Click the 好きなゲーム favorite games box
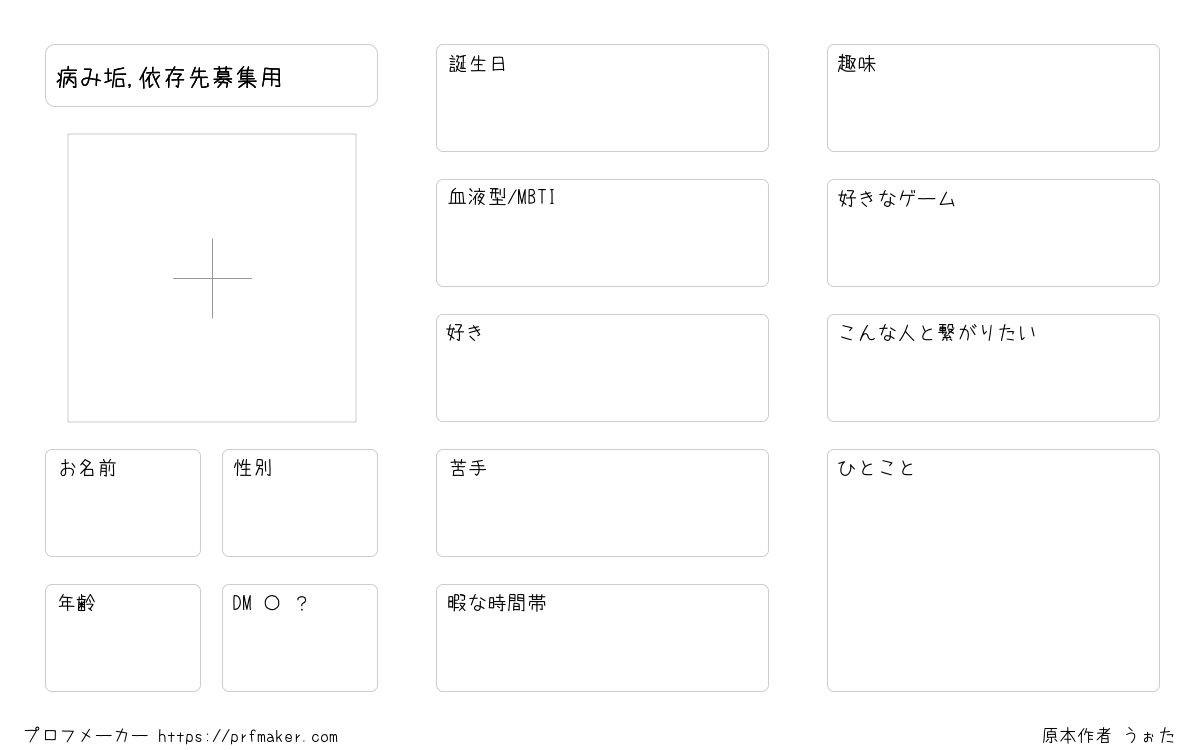 (993, 233)
